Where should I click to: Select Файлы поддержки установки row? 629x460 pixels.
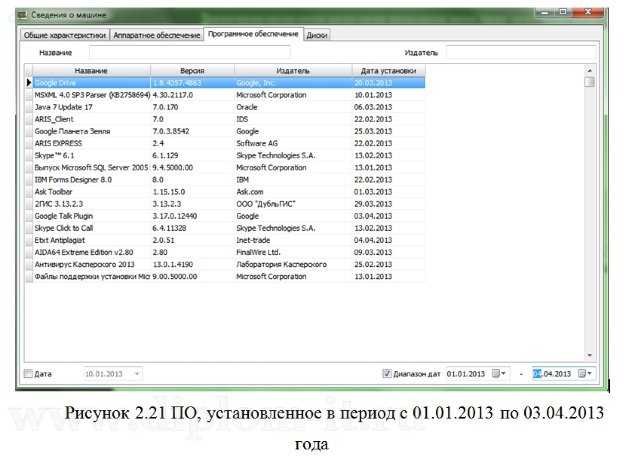[229, 276]
